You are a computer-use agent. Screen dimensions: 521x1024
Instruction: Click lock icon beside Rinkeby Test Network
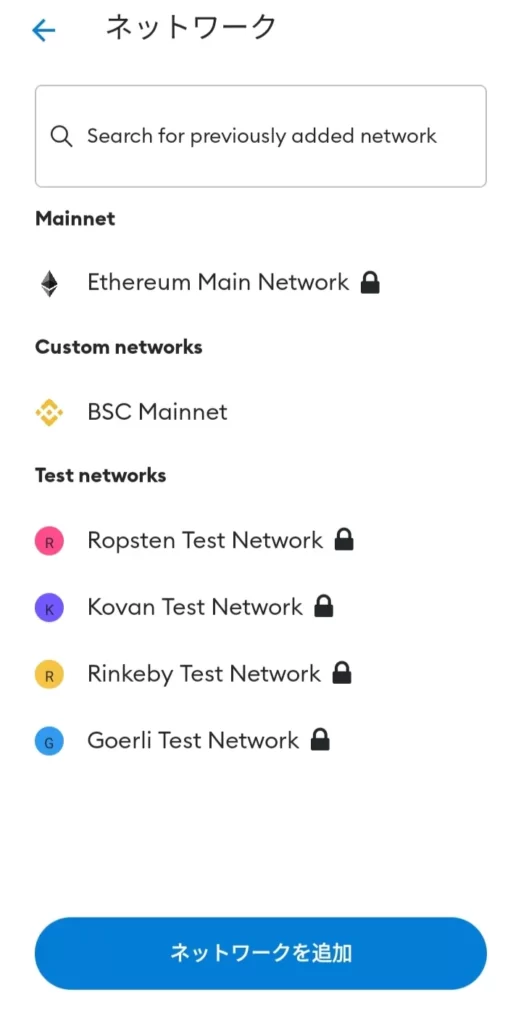[342, 673]
